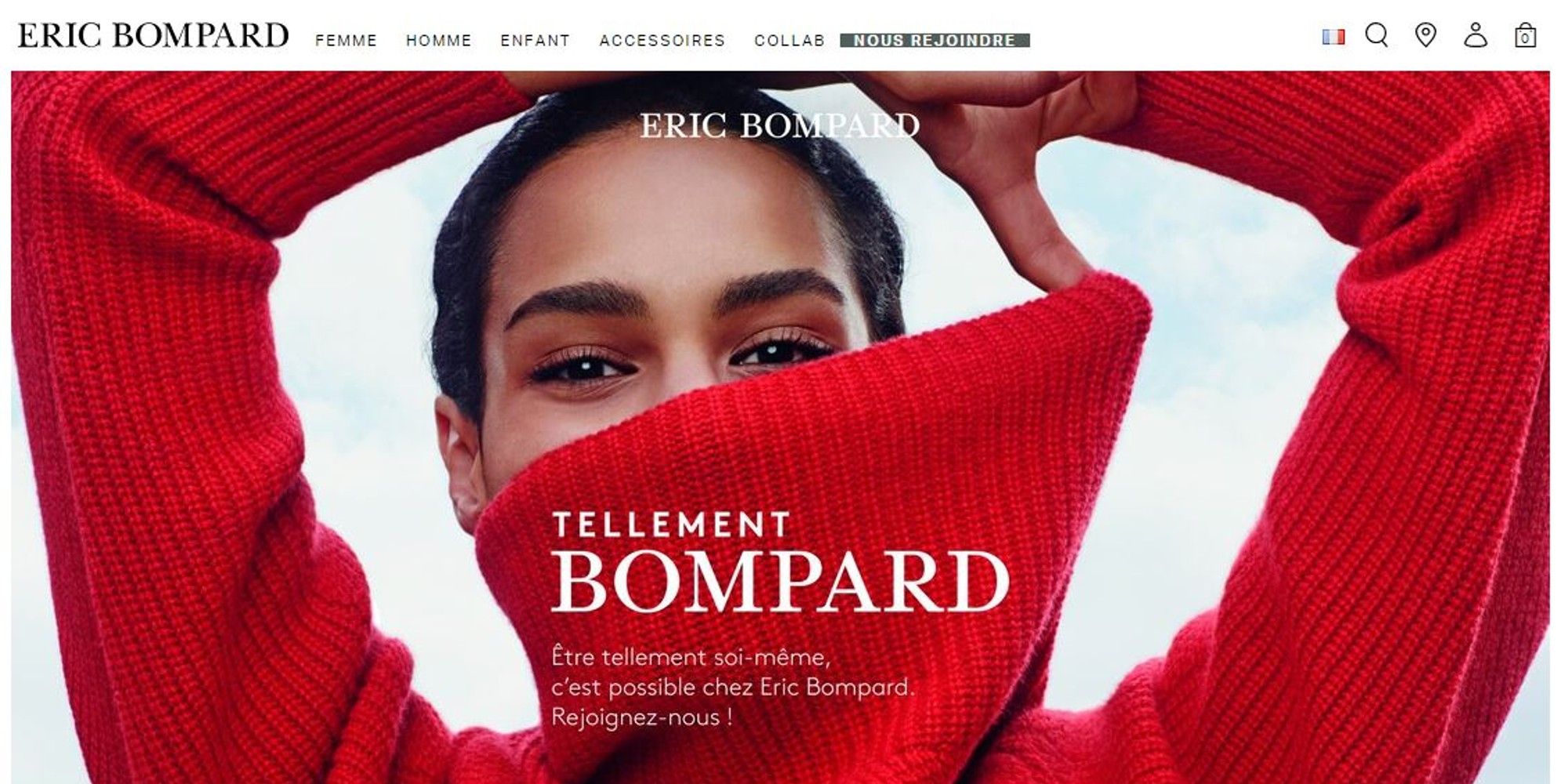The image size is (1568, 784).
Task: Select the French flag language icon
Action: tap(1333, 37)
